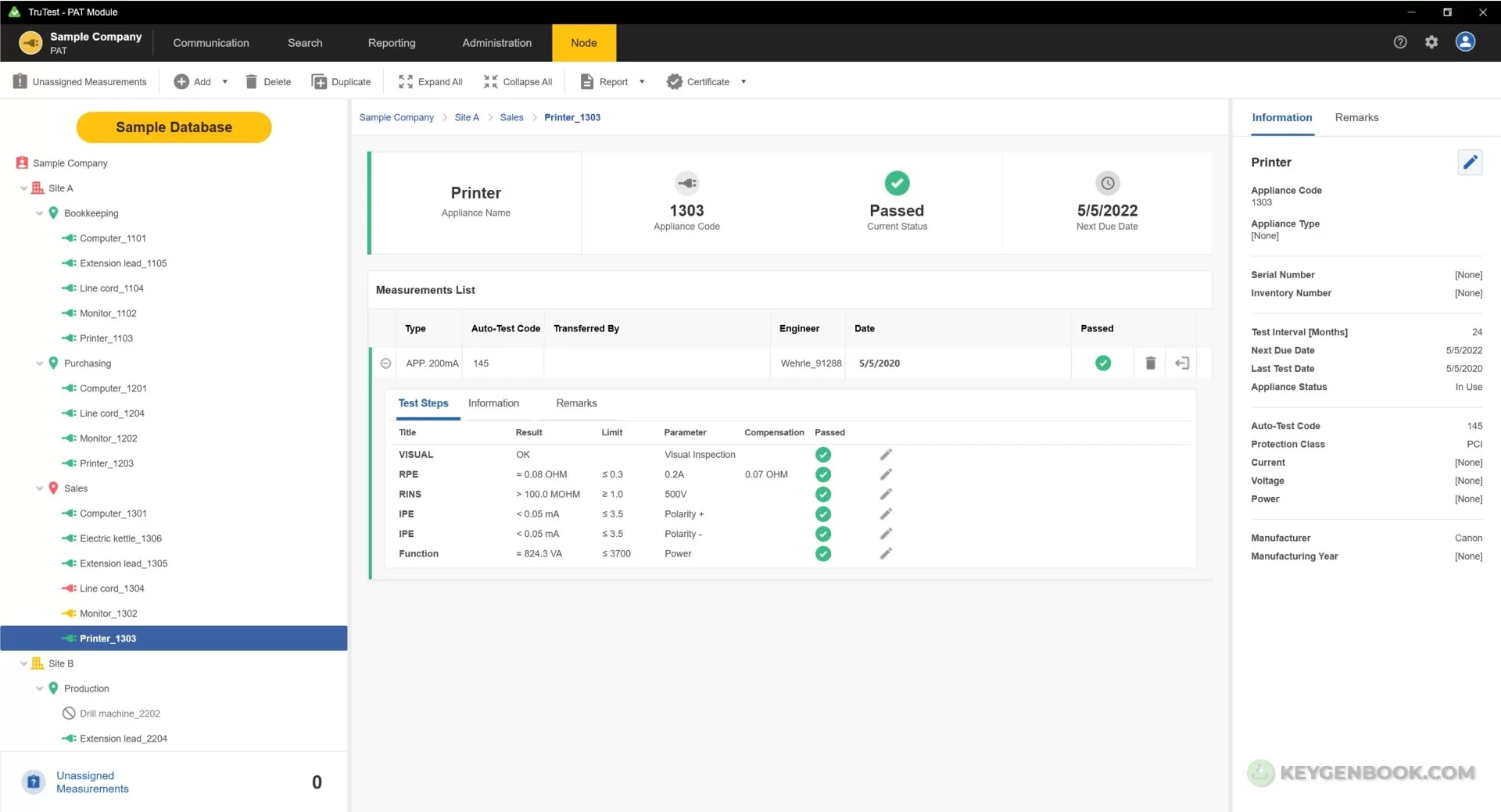Viewport: 1501px width, 812px height.
Task: Collapse the APP. 200mA measurement row
Action: [385, 363]
